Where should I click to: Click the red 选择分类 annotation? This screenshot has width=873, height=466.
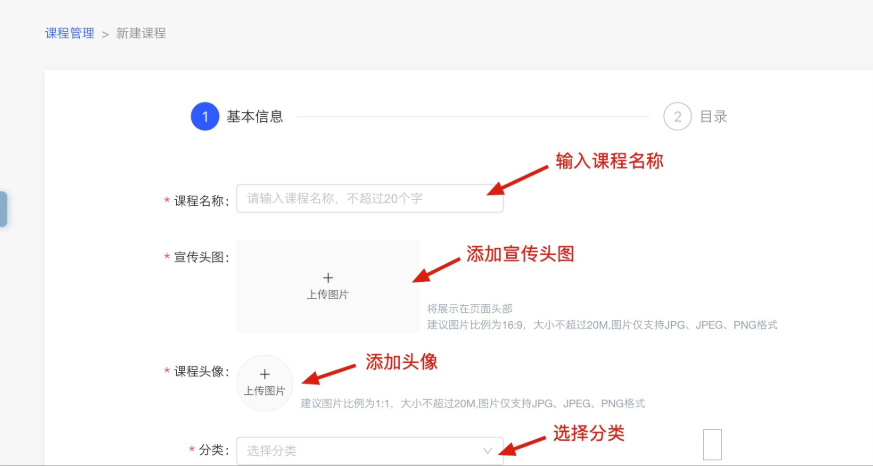589,434
